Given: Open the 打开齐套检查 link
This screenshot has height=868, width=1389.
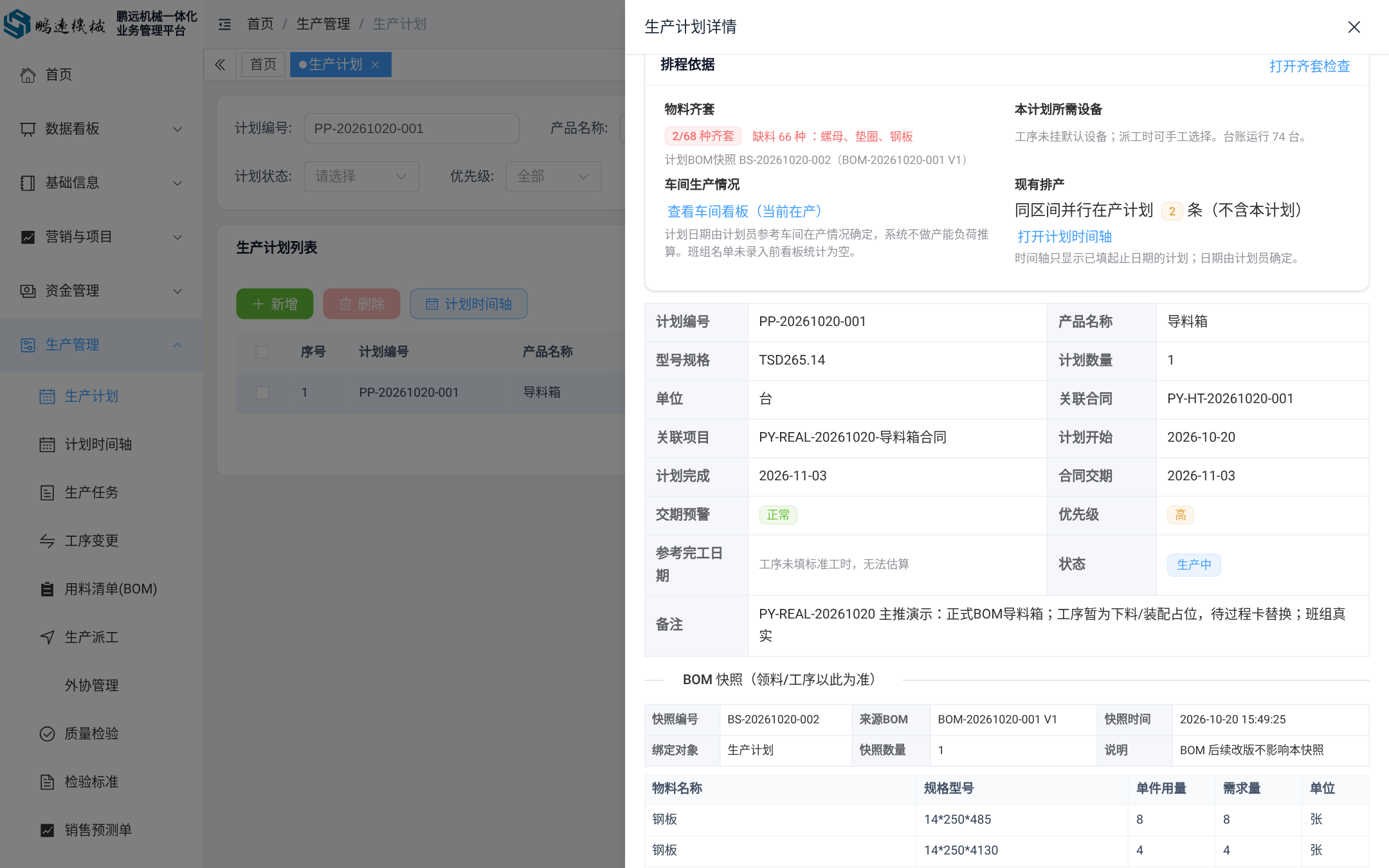Looking at the screenshot, I should pos(1309,66).
